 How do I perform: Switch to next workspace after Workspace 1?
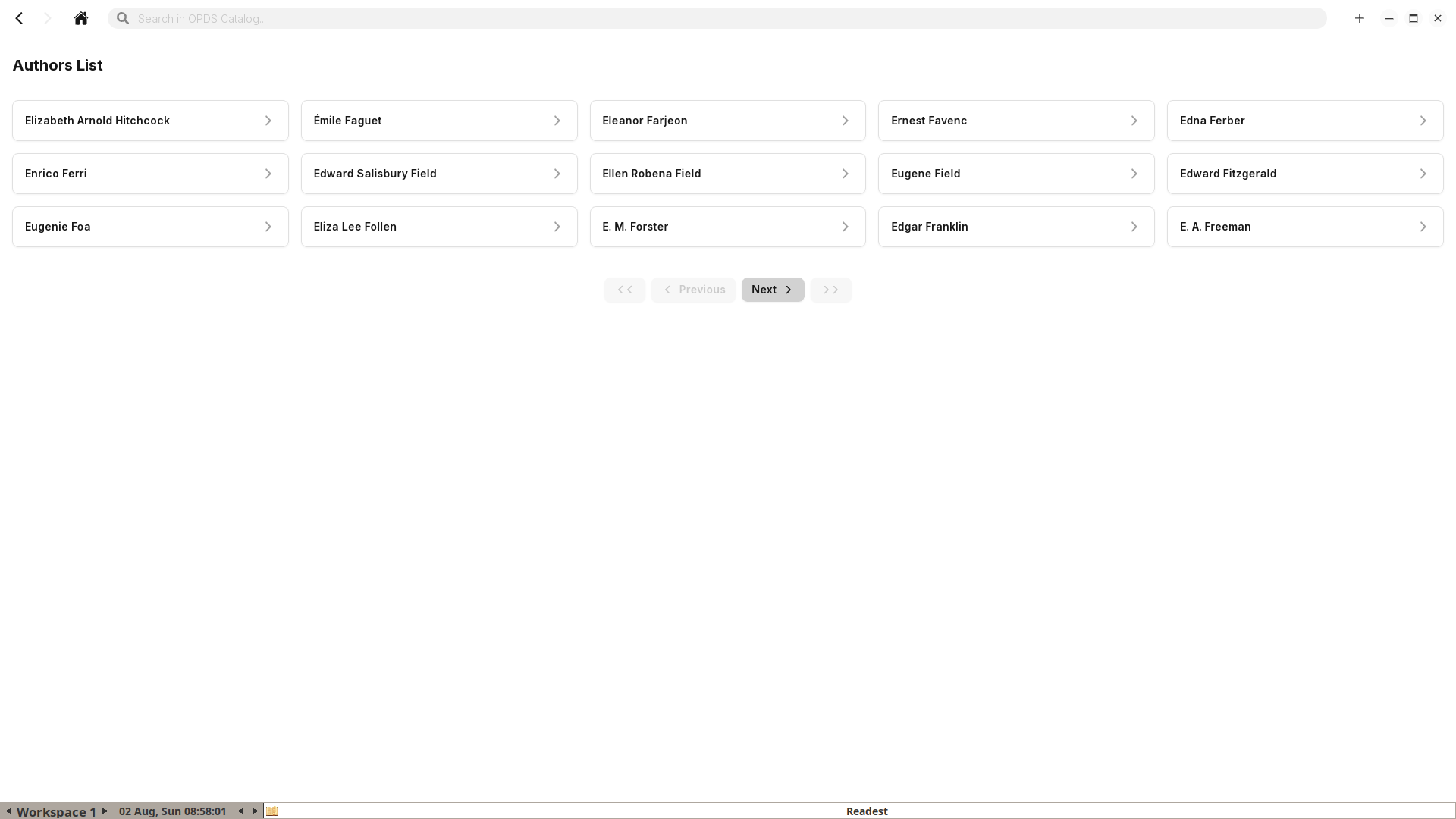(x=105, y=811)
